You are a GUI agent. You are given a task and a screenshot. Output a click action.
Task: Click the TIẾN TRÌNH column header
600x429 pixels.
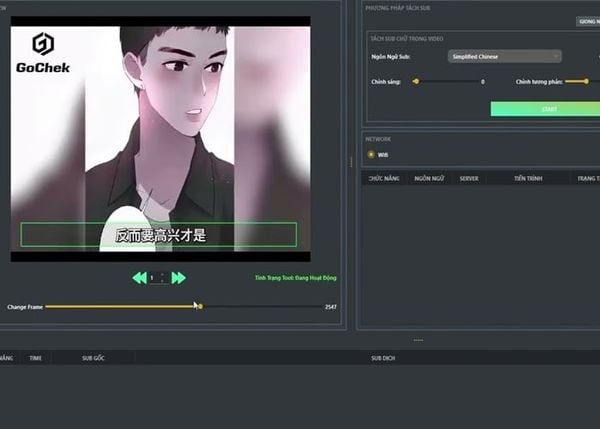click(x=528, y=178)
